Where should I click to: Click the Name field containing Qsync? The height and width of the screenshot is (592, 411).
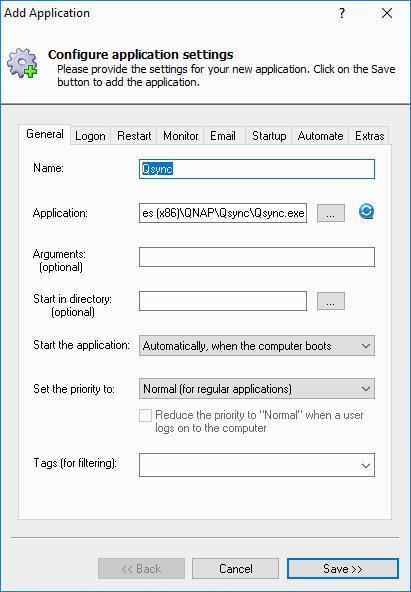pos(257,169)
